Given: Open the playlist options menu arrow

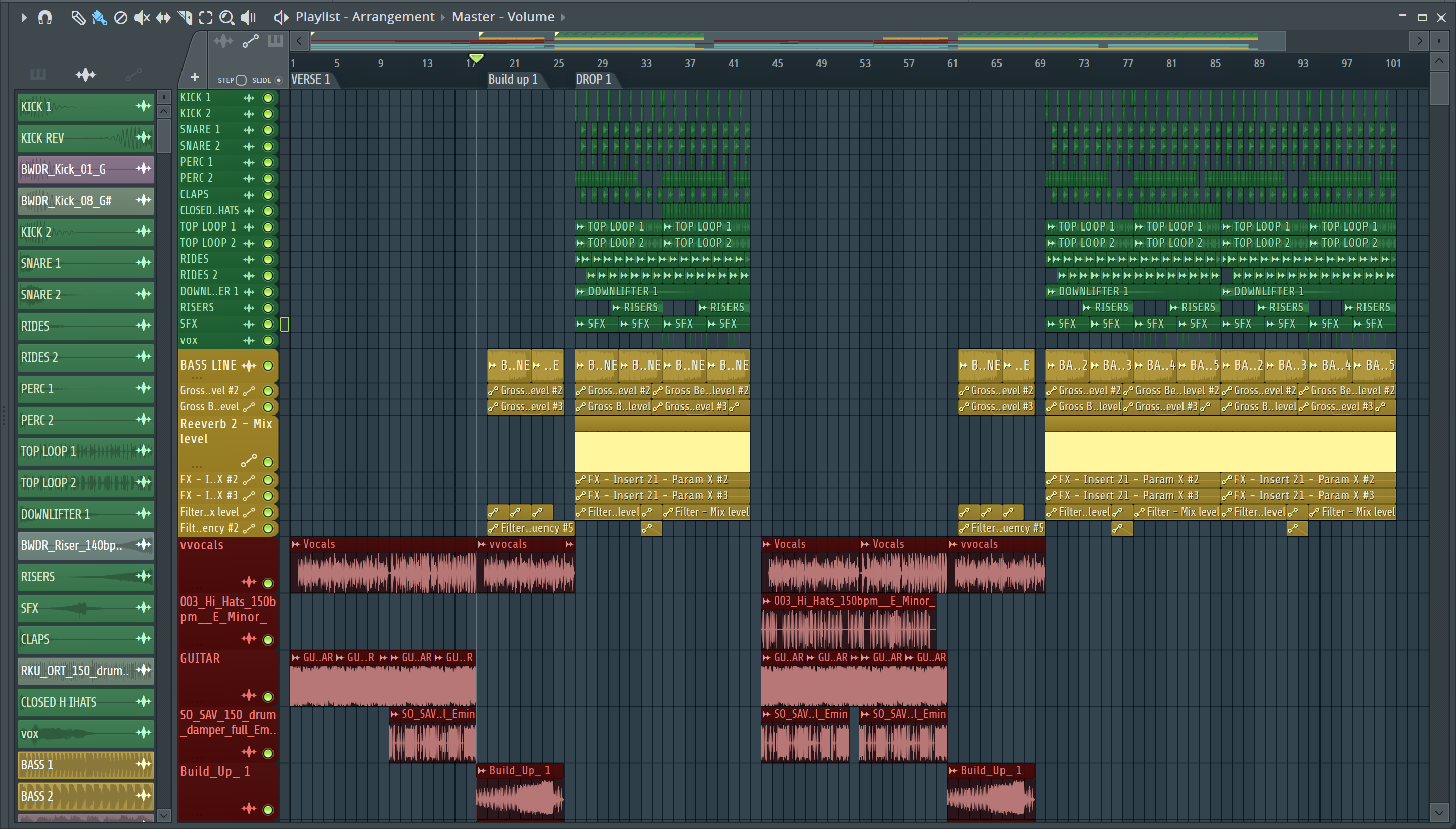Looking at the screenshot, I should [x=24, y=17].
